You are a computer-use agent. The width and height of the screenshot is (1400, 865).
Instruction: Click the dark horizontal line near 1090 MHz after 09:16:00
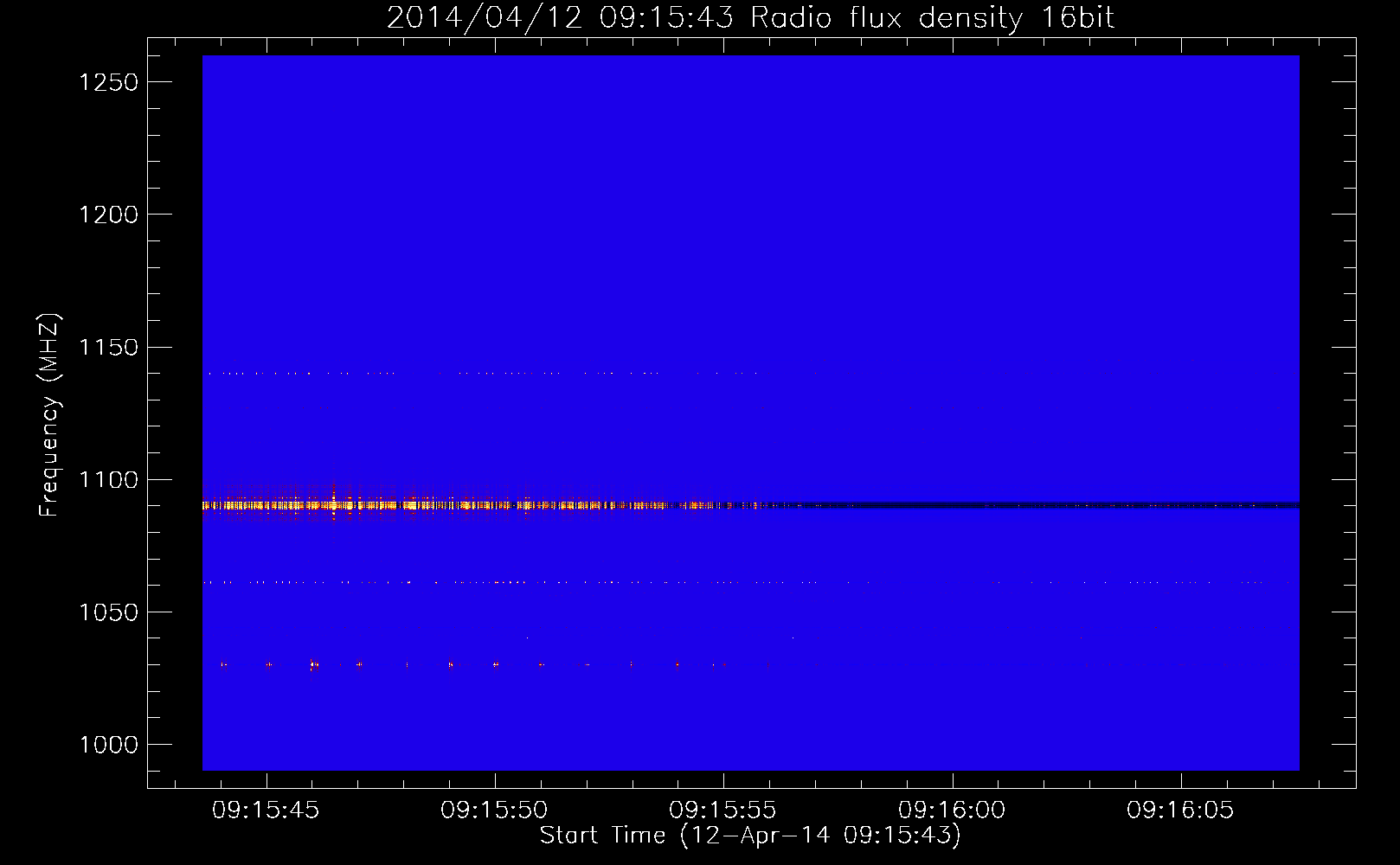(x=1125, y=505)
